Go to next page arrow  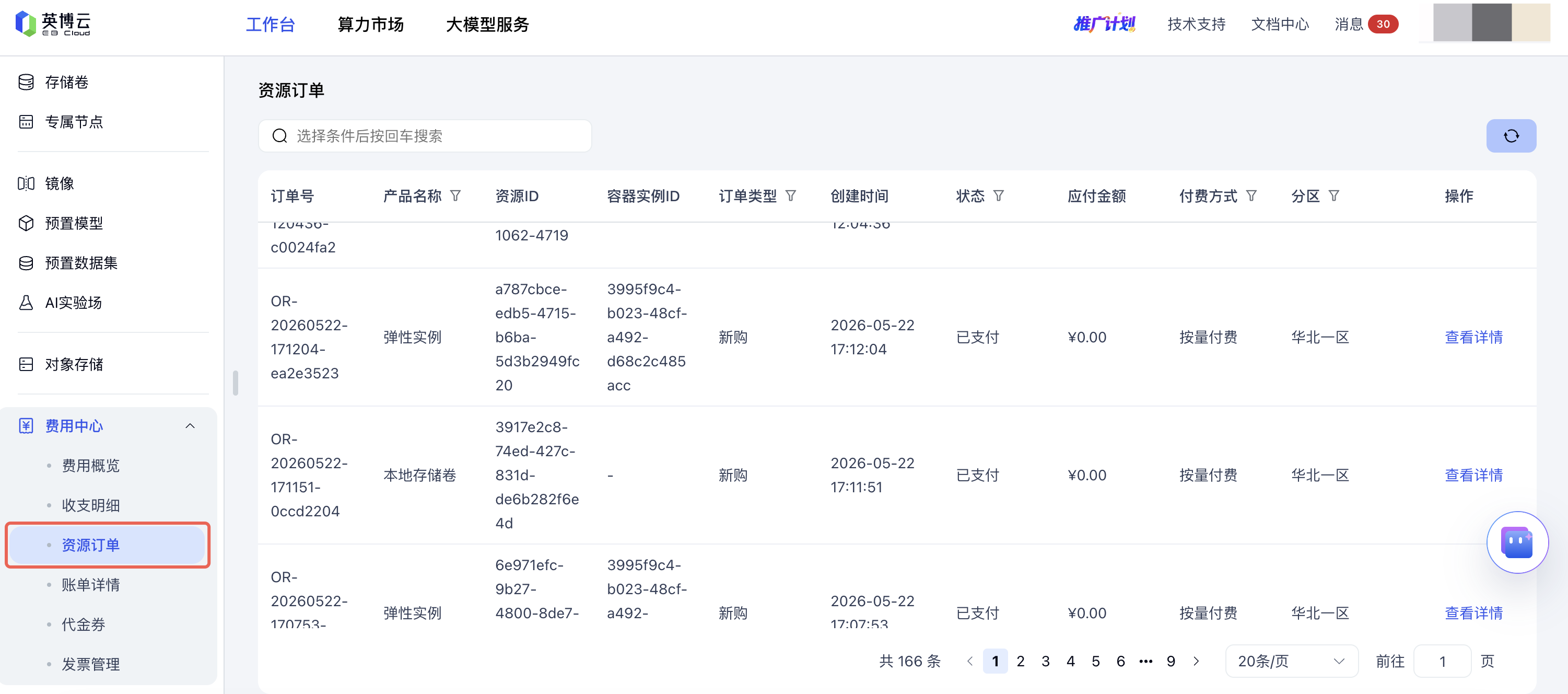click(x=1196, y=661)
